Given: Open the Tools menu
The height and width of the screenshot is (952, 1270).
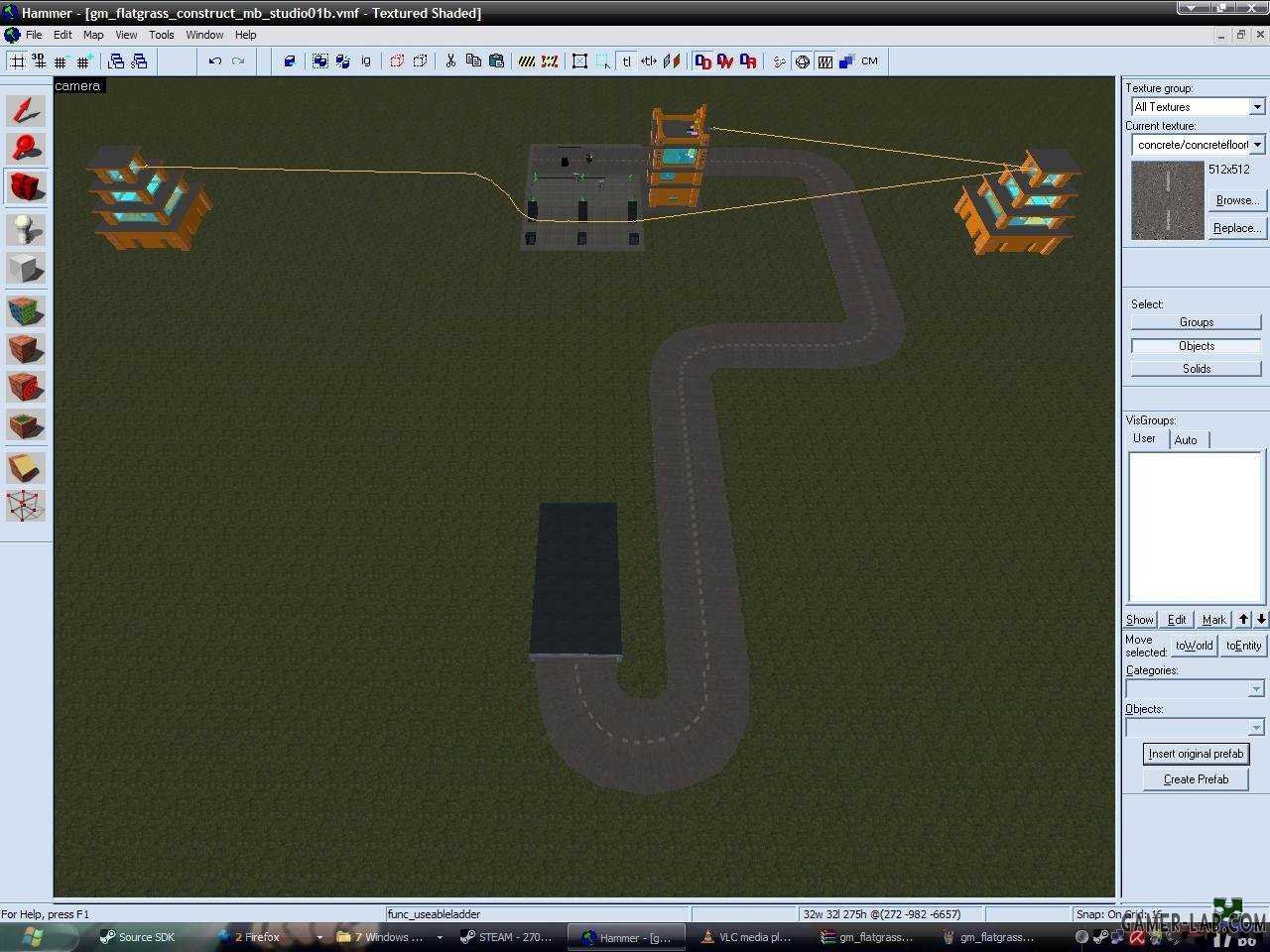Looking at the screenshot, I should (162, 35).
